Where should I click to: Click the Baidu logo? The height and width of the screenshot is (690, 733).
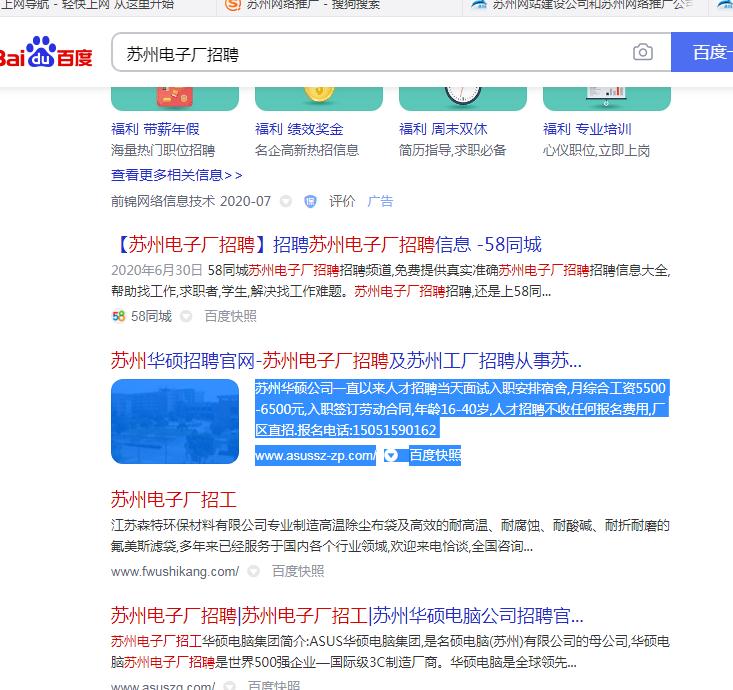46,52
